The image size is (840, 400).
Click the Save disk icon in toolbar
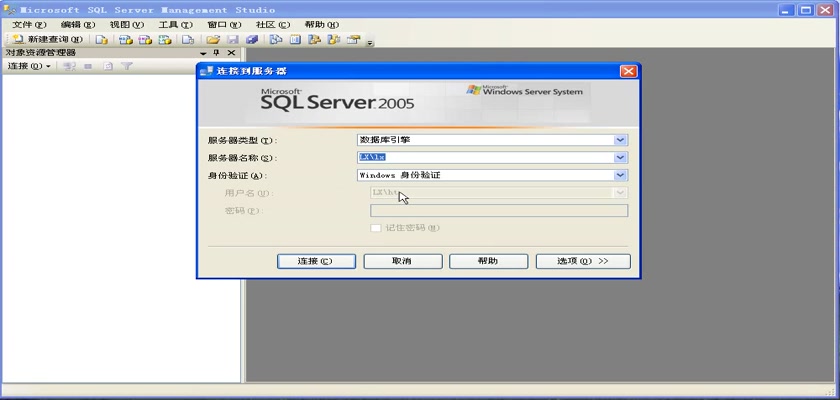[x=232, y=40]
